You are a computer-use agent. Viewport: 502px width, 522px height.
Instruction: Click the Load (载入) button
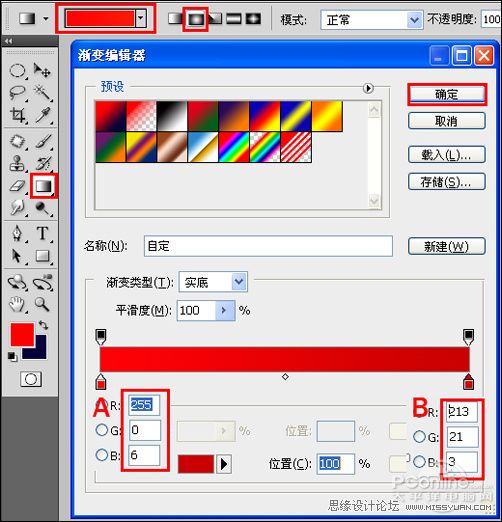click(x=447, y=155)
